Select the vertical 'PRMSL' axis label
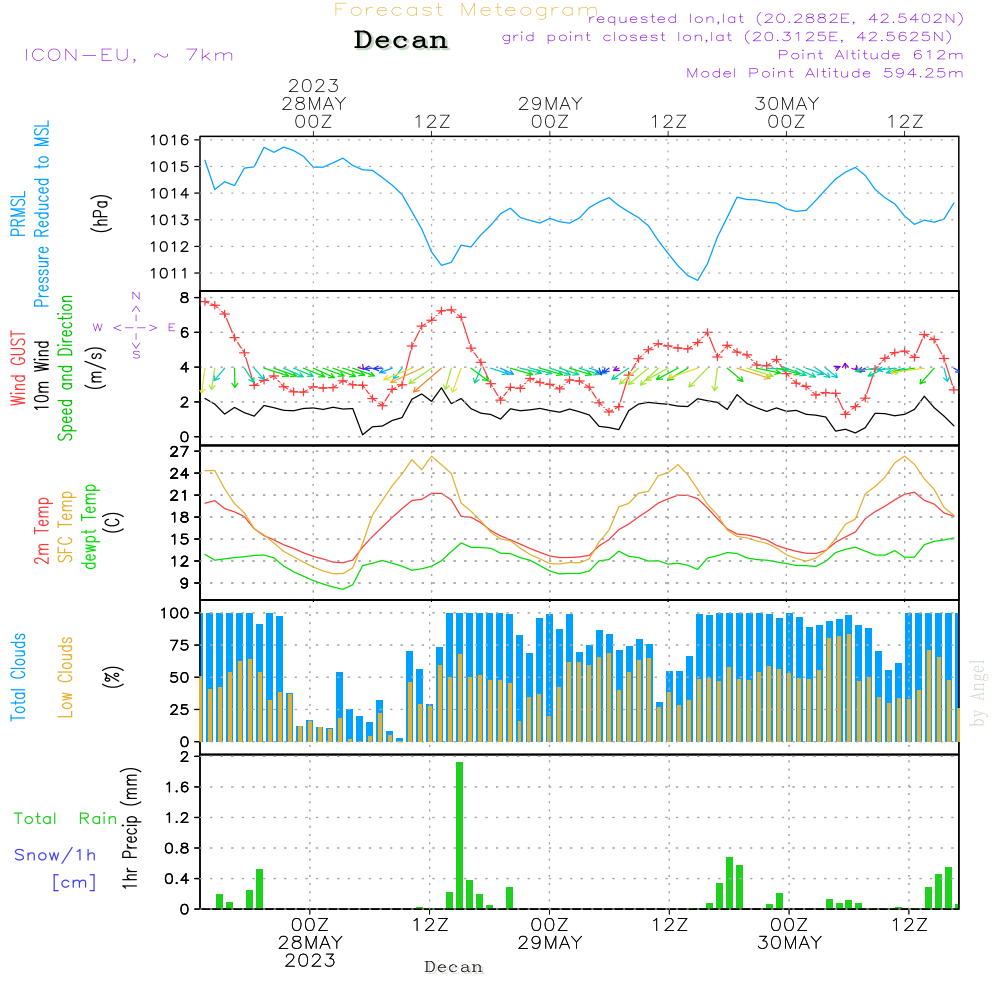1000x1000 pixels. pyautogui.click(x=18, y=213)
